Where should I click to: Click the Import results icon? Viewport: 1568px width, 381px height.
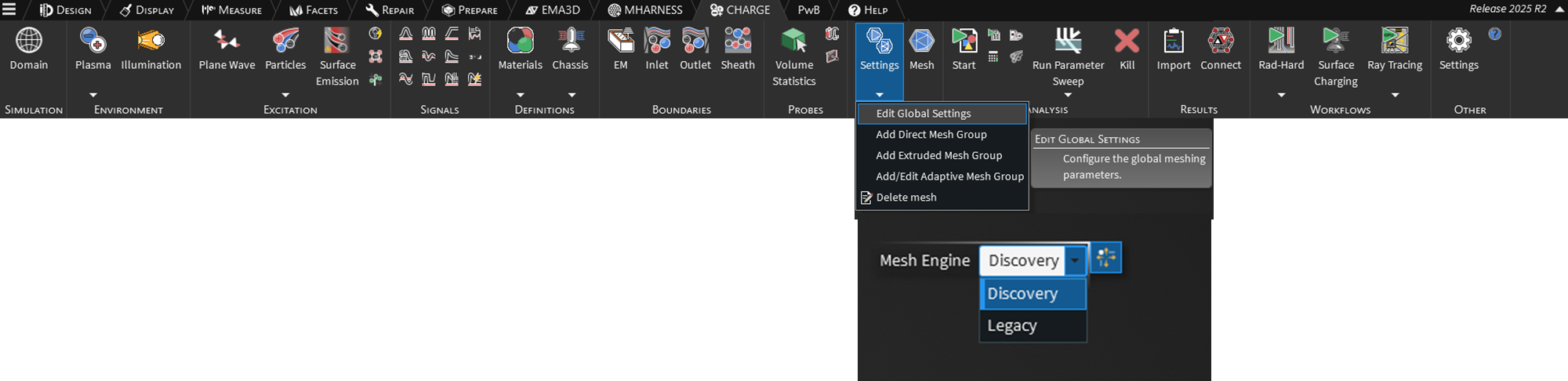point(1173,41)
